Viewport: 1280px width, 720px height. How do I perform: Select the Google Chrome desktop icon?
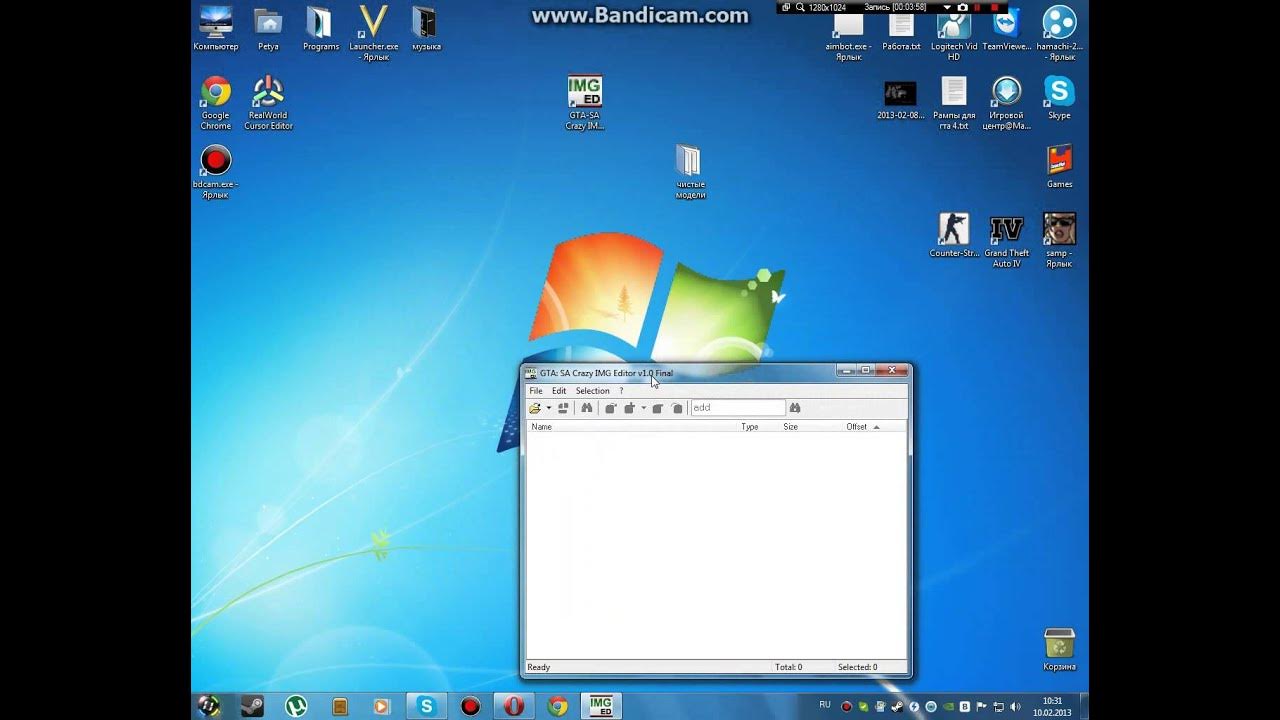click(216, 104)
